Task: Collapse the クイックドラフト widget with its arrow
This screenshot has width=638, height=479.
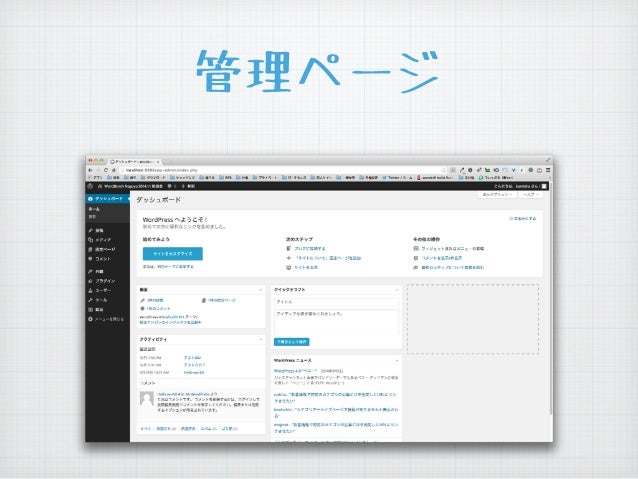Action: click(x=397, y=290)
